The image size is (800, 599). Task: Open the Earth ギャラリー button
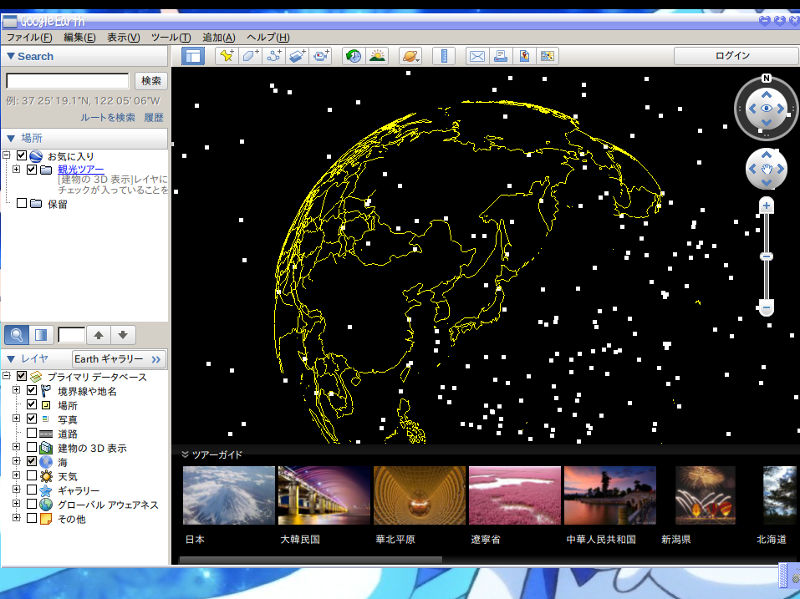(119, 359)
